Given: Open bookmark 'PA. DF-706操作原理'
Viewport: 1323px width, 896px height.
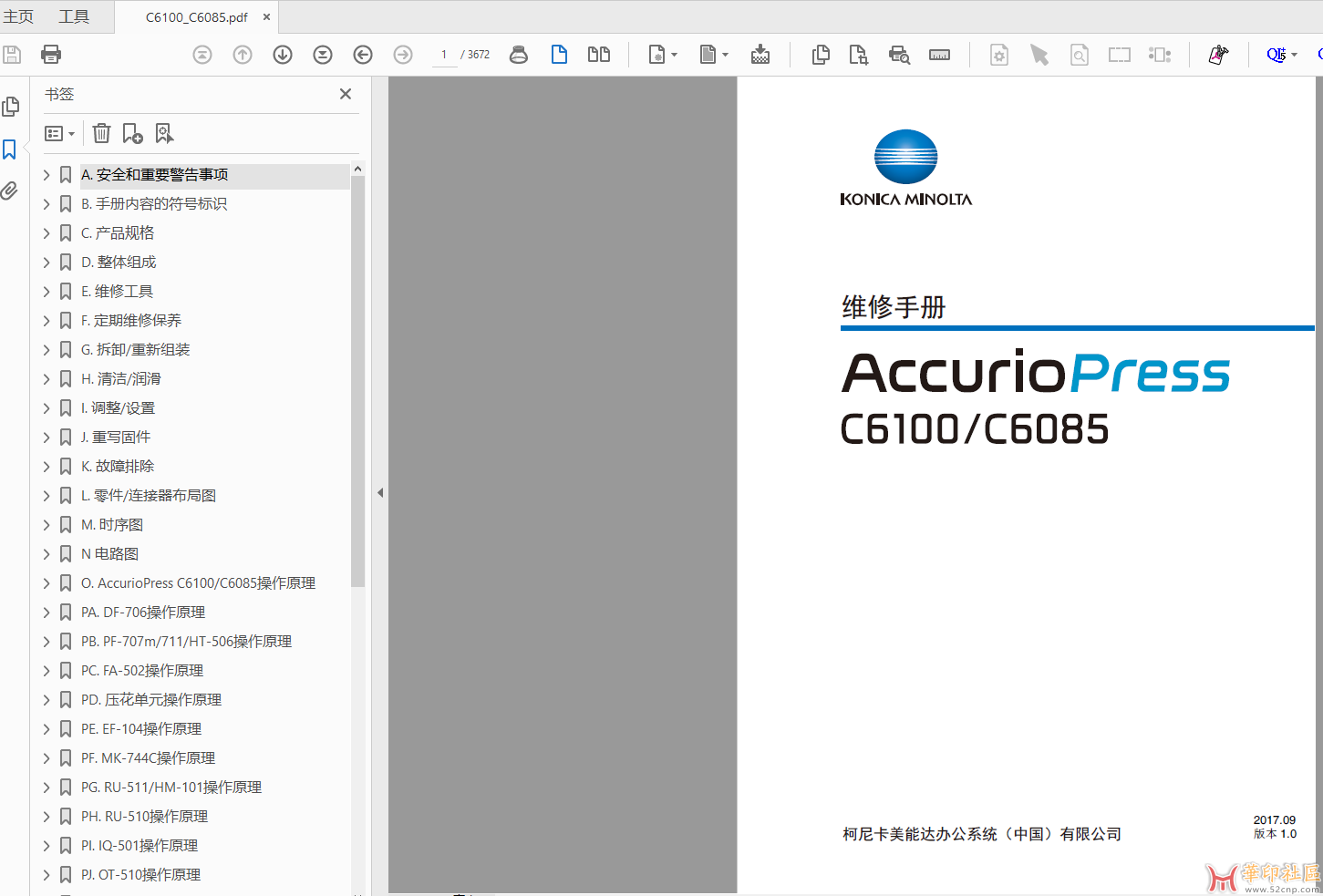Looking at the screenshot, I should [143, 613].
